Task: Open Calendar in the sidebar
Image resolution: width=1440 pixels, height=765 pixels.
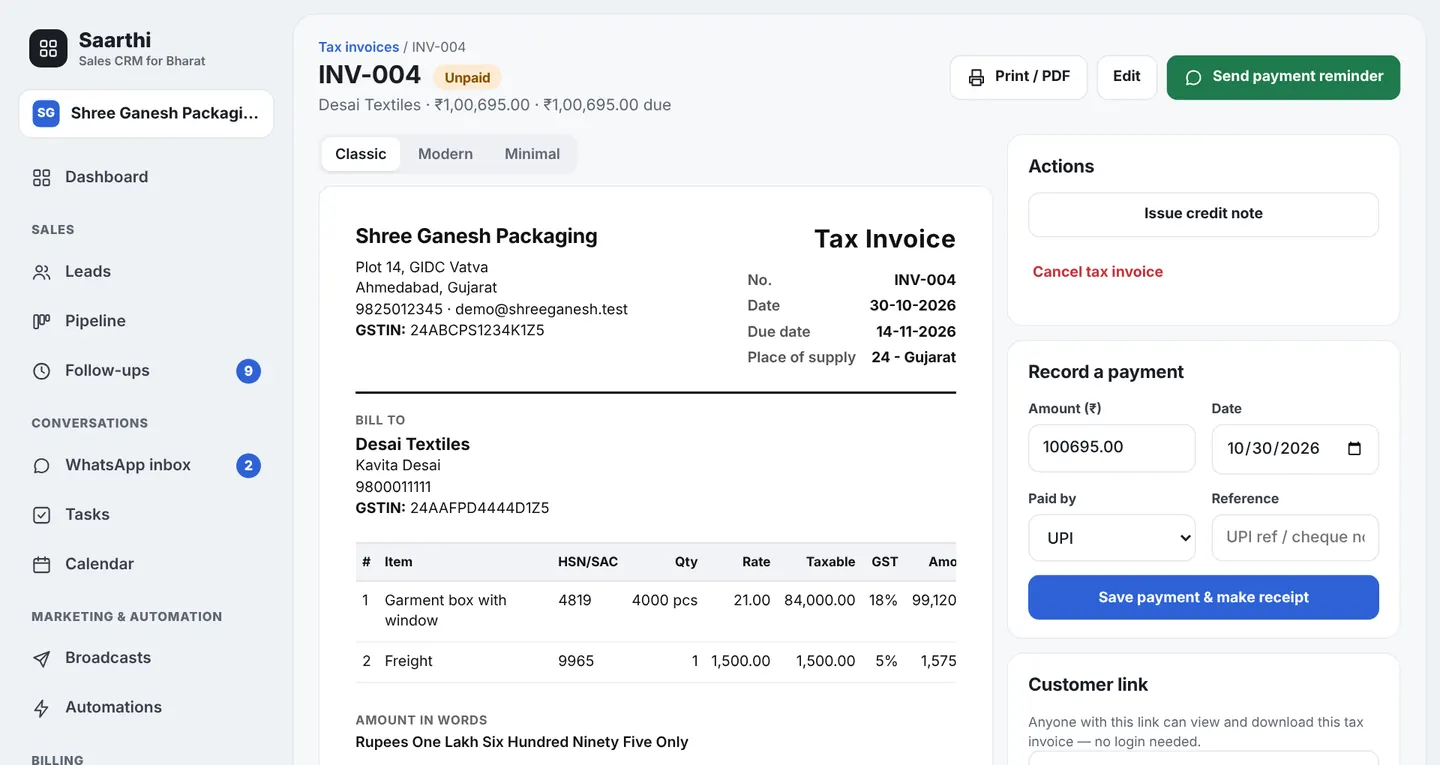Action: [x=146, y=564]
